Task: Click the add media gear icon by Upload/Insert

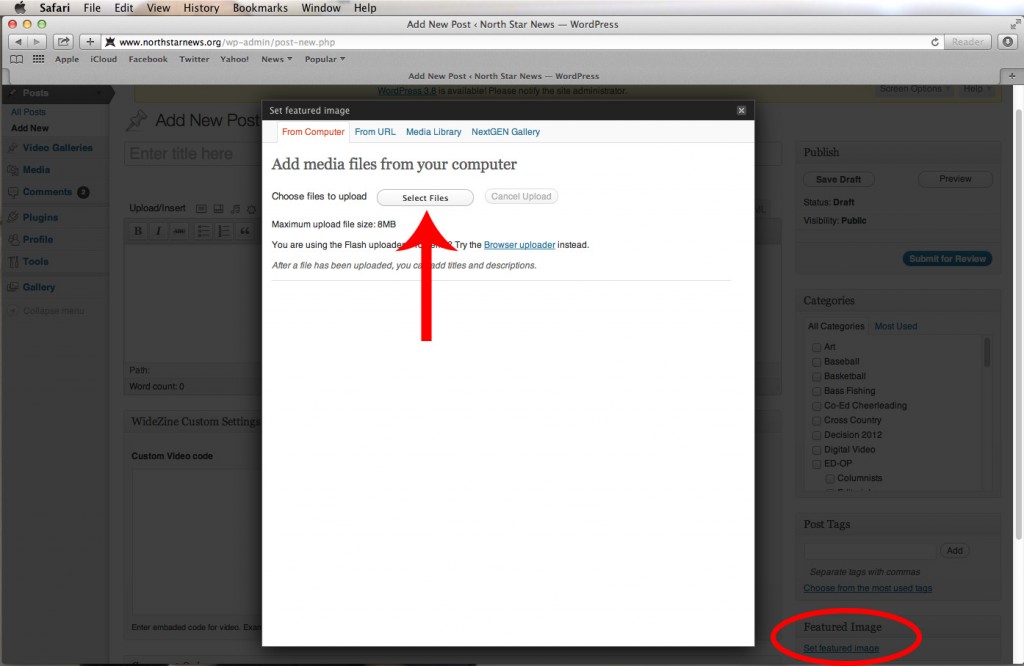Action: (251, 209)
